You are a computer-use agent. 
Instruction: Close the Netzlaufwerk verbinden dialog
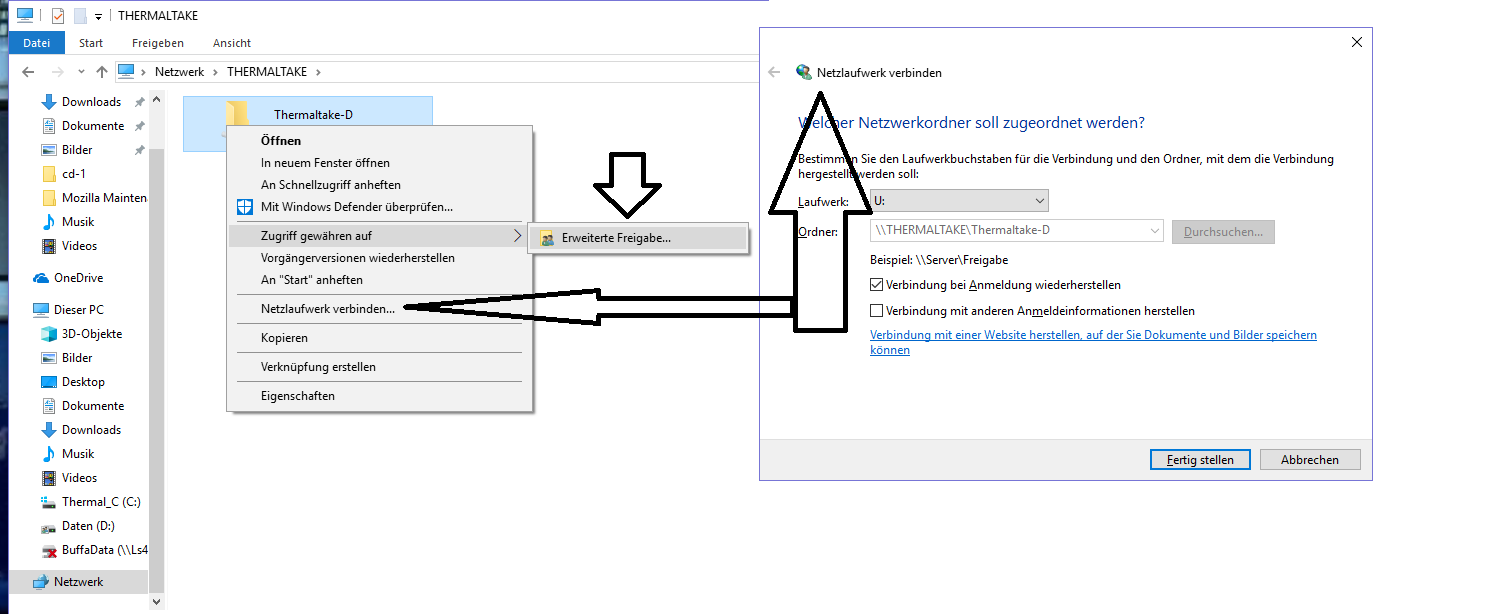tap(1357, 42)
